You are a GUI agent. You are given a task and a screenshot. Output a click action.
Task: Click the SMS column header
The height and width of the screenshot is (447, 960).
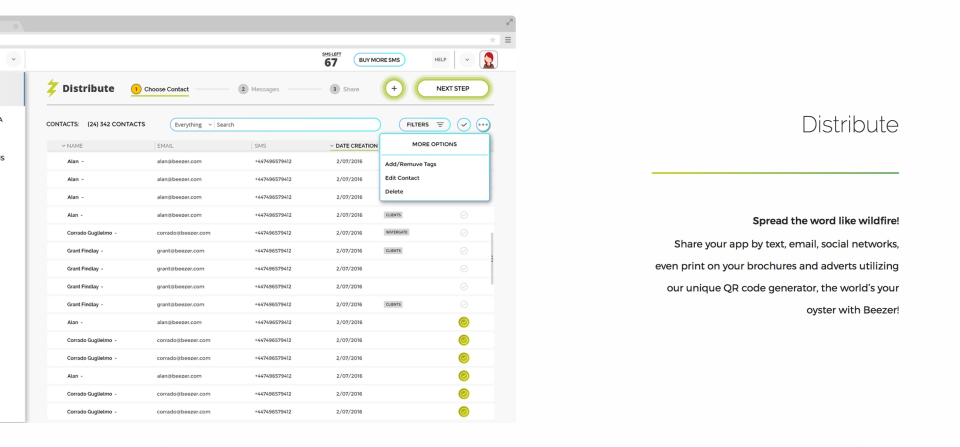(260, 146)
